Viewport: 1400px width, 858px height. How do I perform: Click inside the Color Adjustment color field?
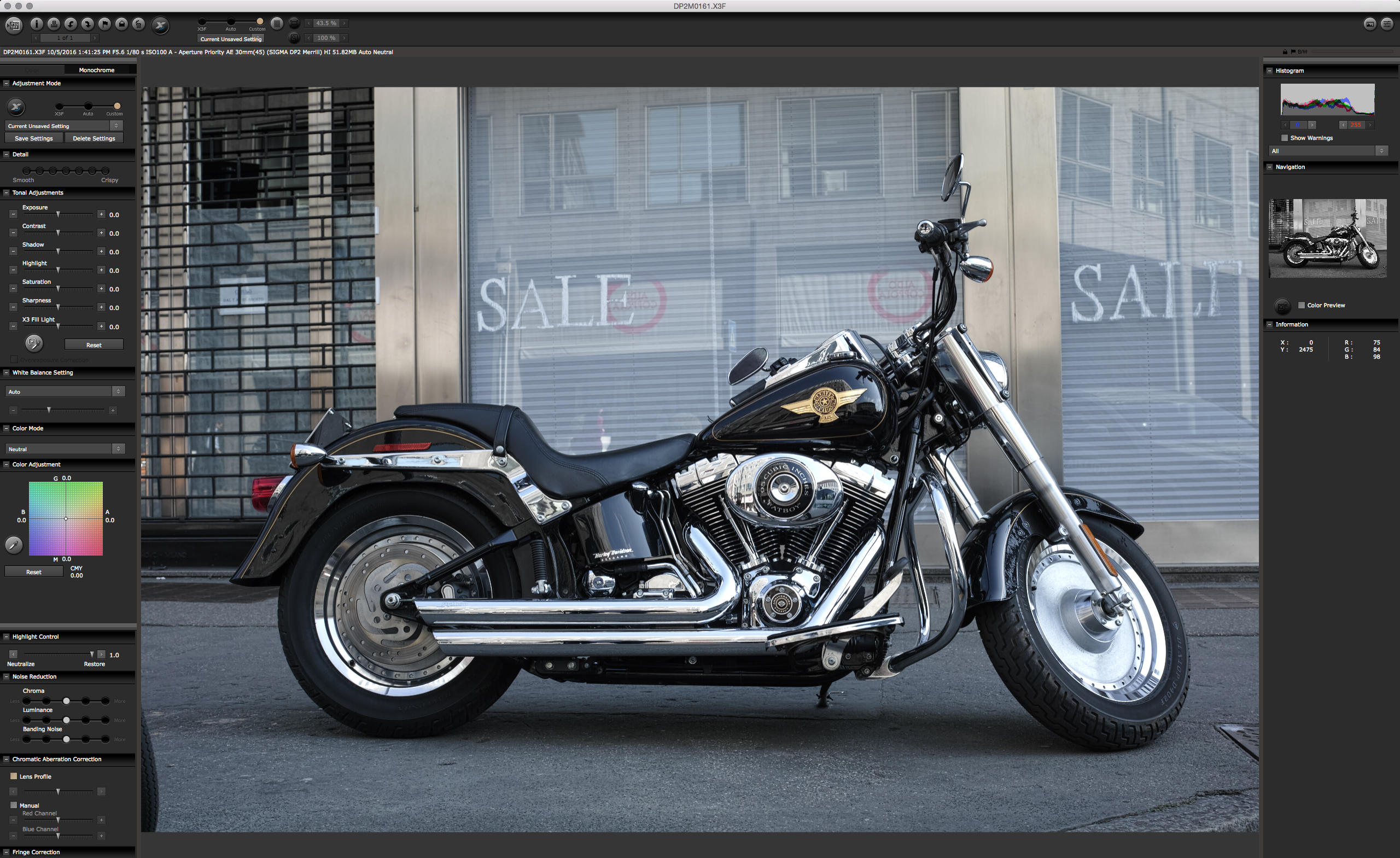click(x=66, y=519)
